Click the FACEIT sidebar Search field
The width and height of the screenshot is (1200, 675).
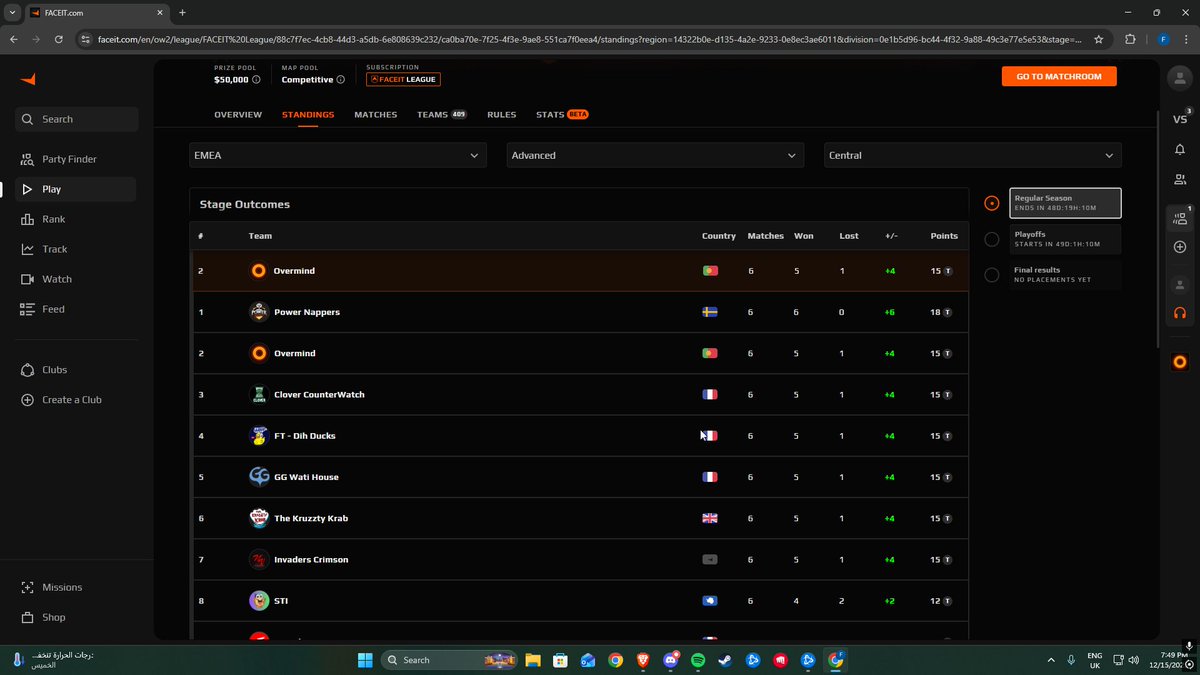tap(76, 119)
